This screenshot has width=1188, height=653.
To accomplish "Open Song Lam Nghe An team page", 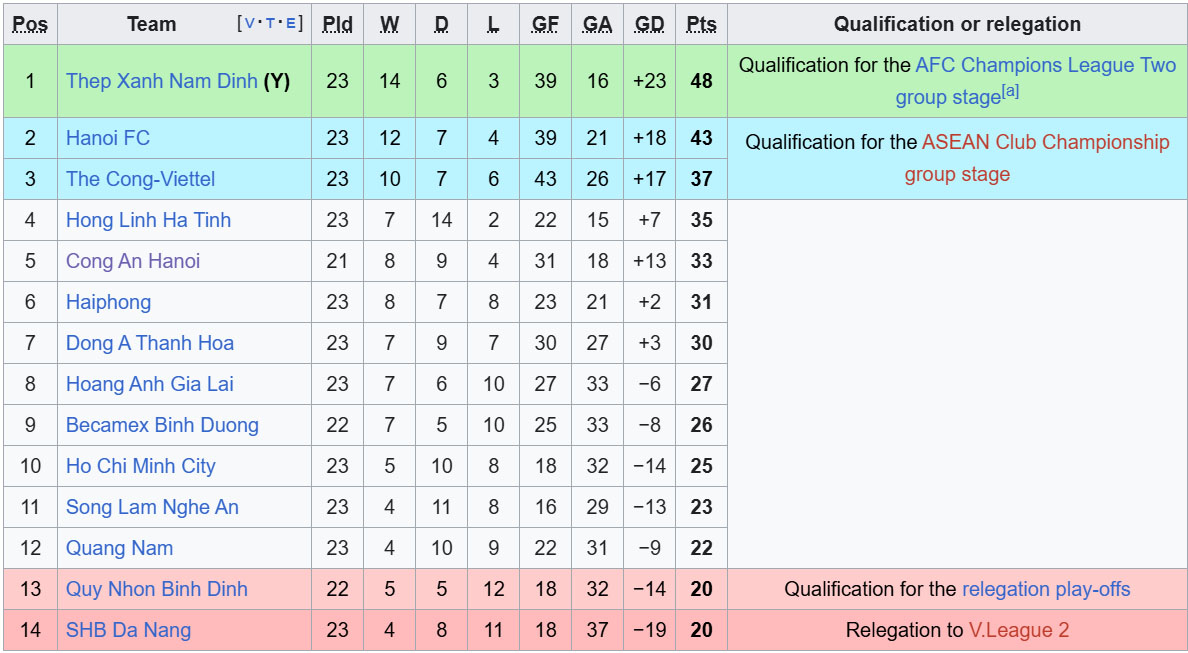I will click(152, 507).
